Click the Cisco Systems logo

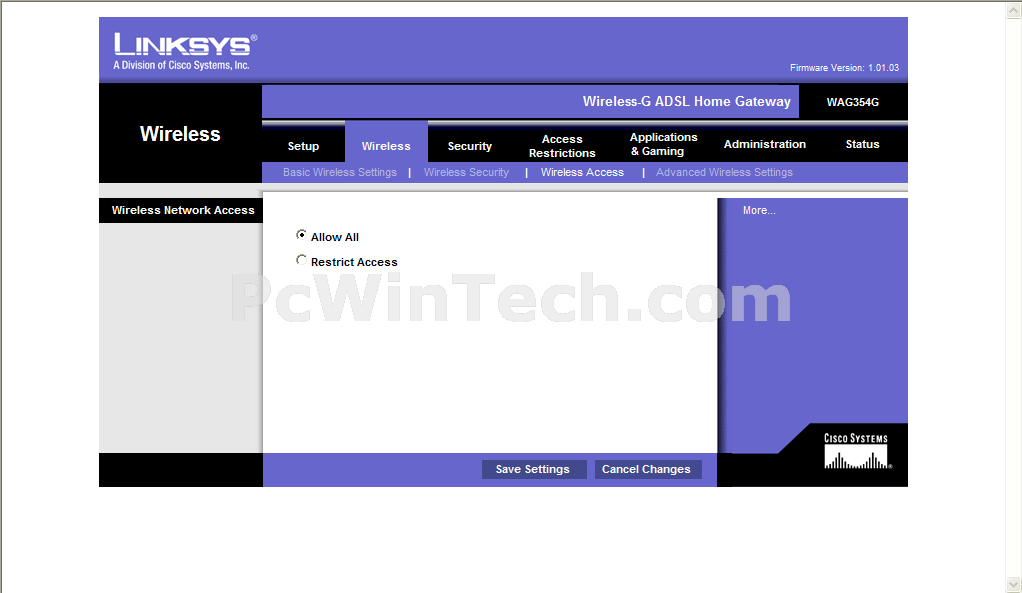pyautogui.click(x=856, y=451)
